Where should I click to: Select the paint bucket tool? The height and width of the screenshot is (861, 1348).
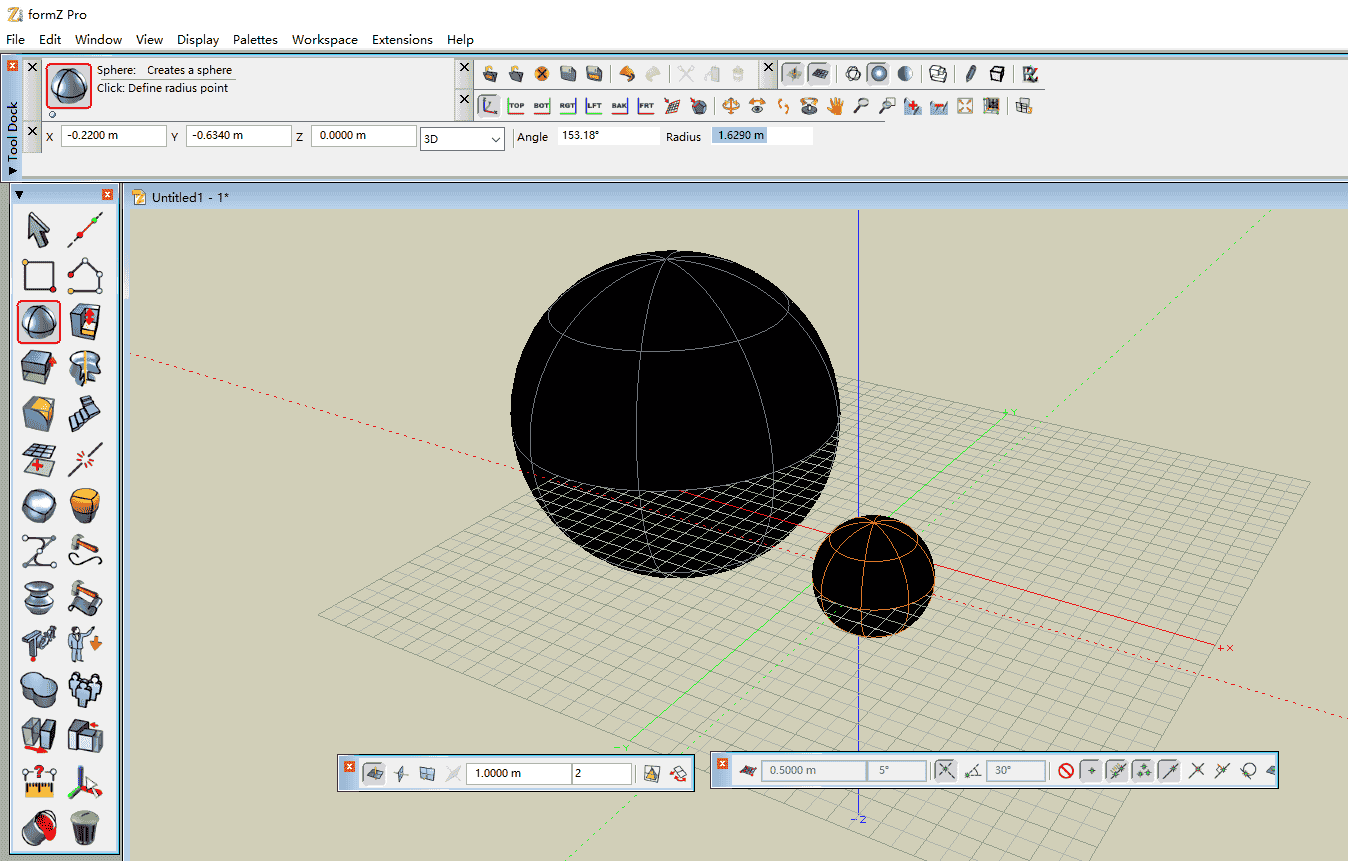pyautogui.click(x=38, y=827)
